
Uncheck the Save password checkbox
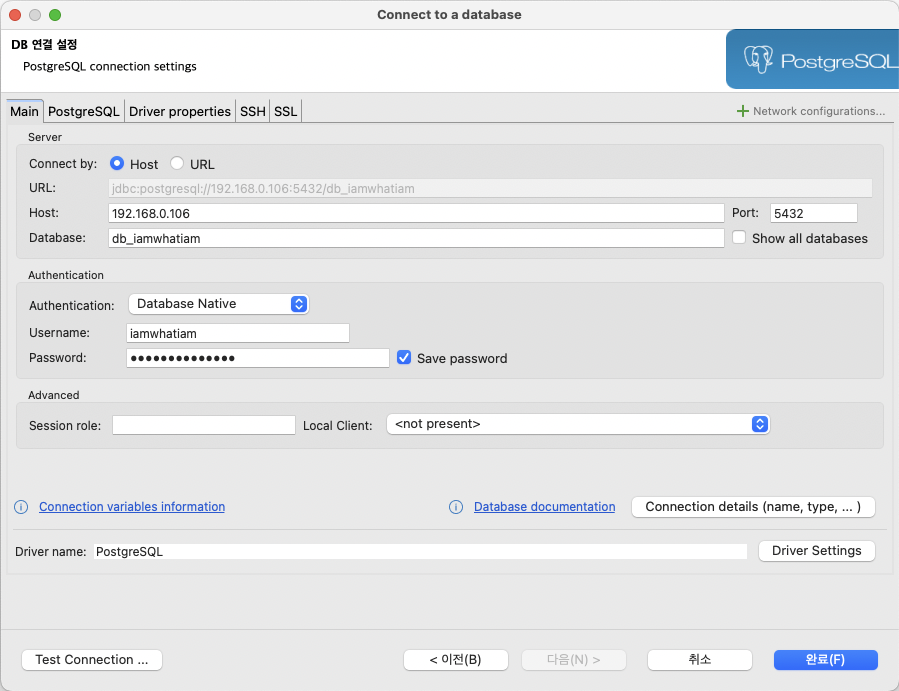coord(404,358)
